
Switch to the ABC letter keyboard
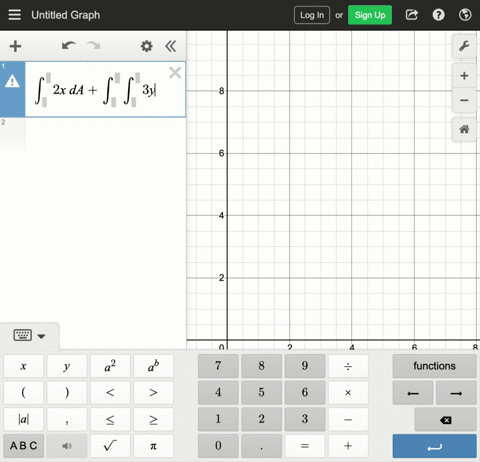point(23,446)
